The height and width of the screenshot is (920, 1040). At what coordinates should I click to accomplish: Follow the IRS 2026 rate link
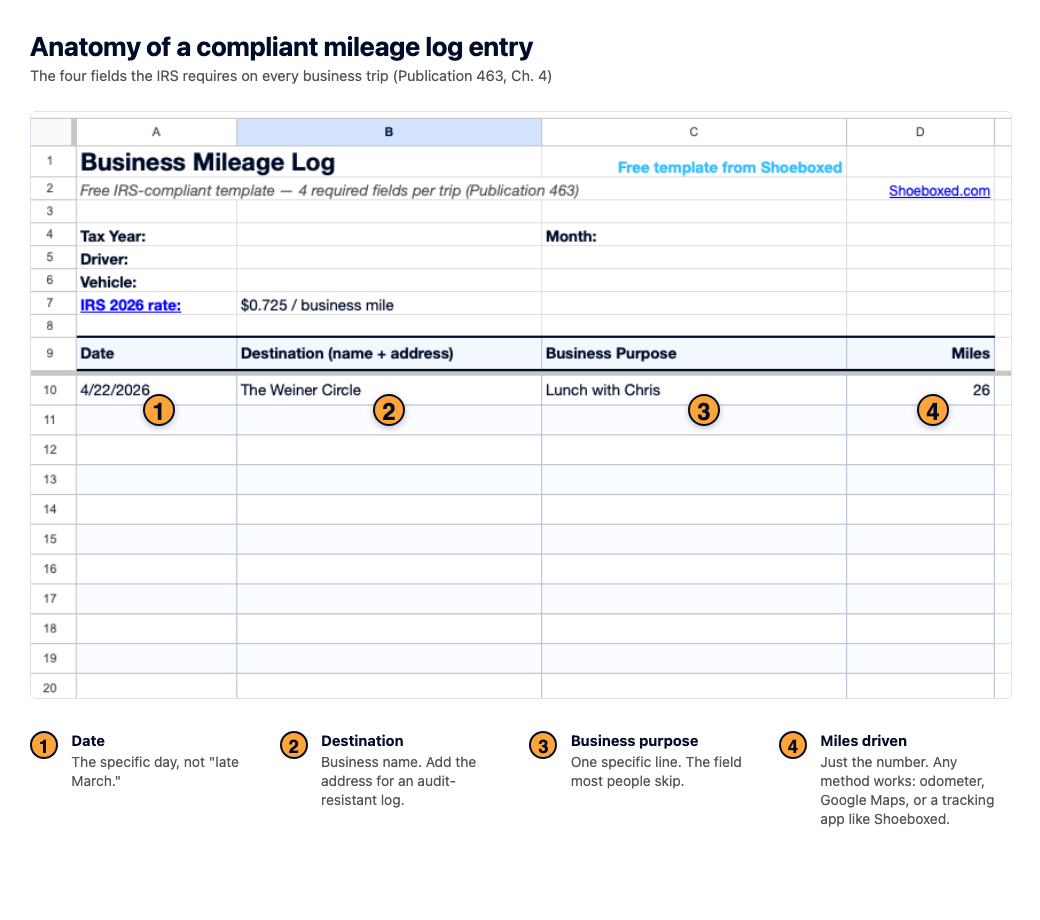pyautogui.click(x=131, y=305)
